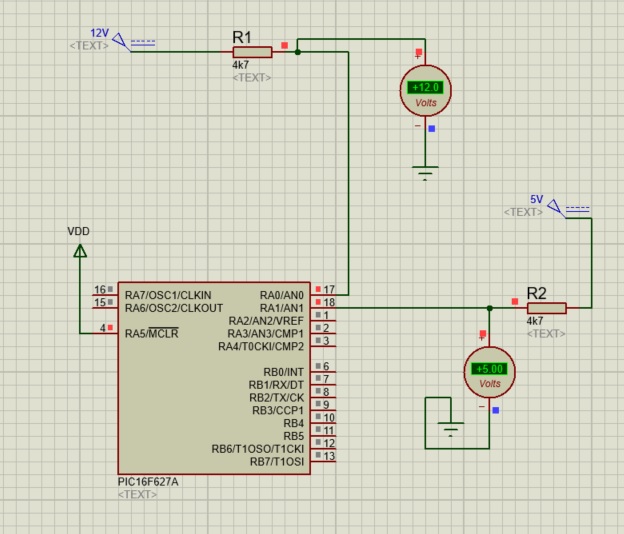Click the PIC16F627A component name

tap(148, 482)
